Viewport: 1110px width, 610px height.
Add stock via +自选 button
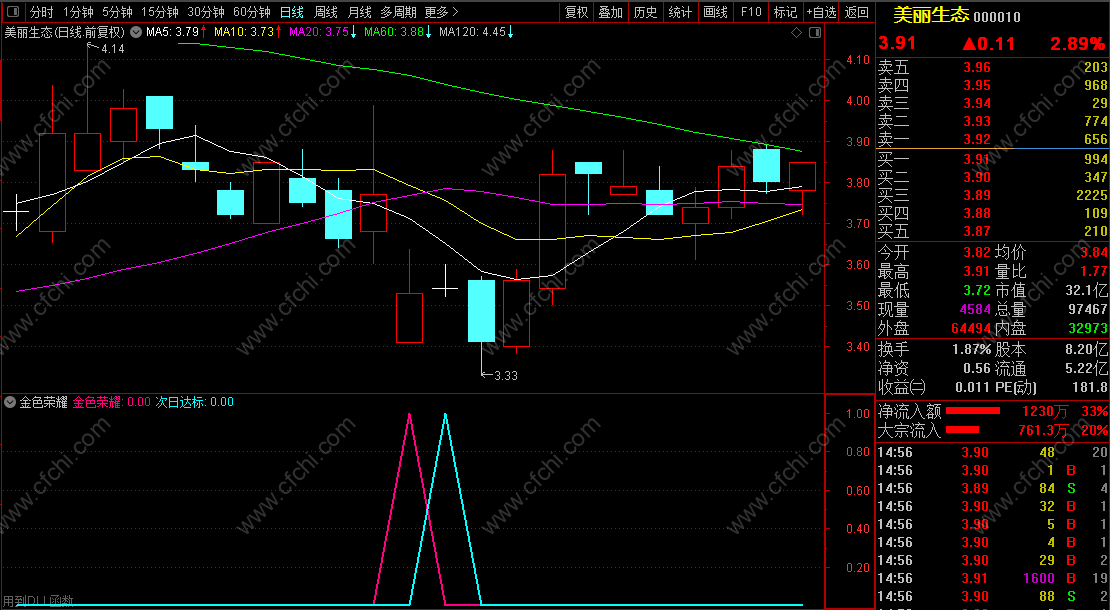[x=821, y=12]
